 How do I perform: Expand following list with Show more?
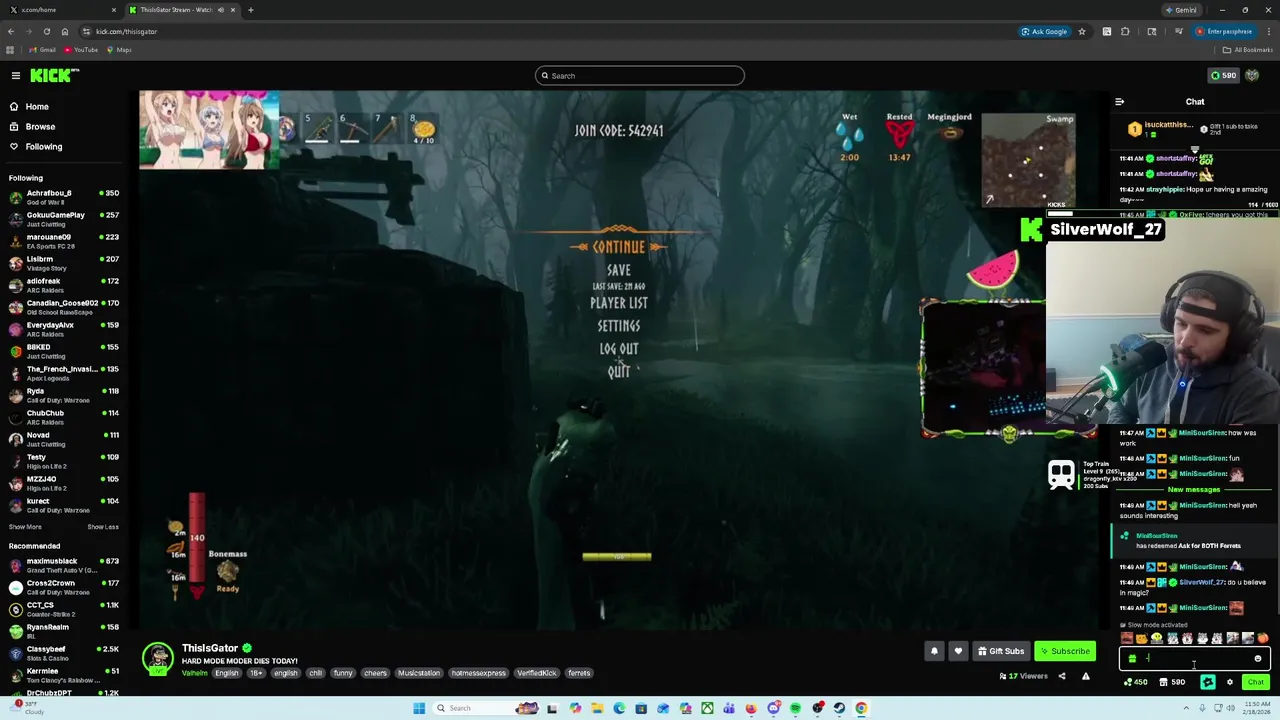(25, 527)
